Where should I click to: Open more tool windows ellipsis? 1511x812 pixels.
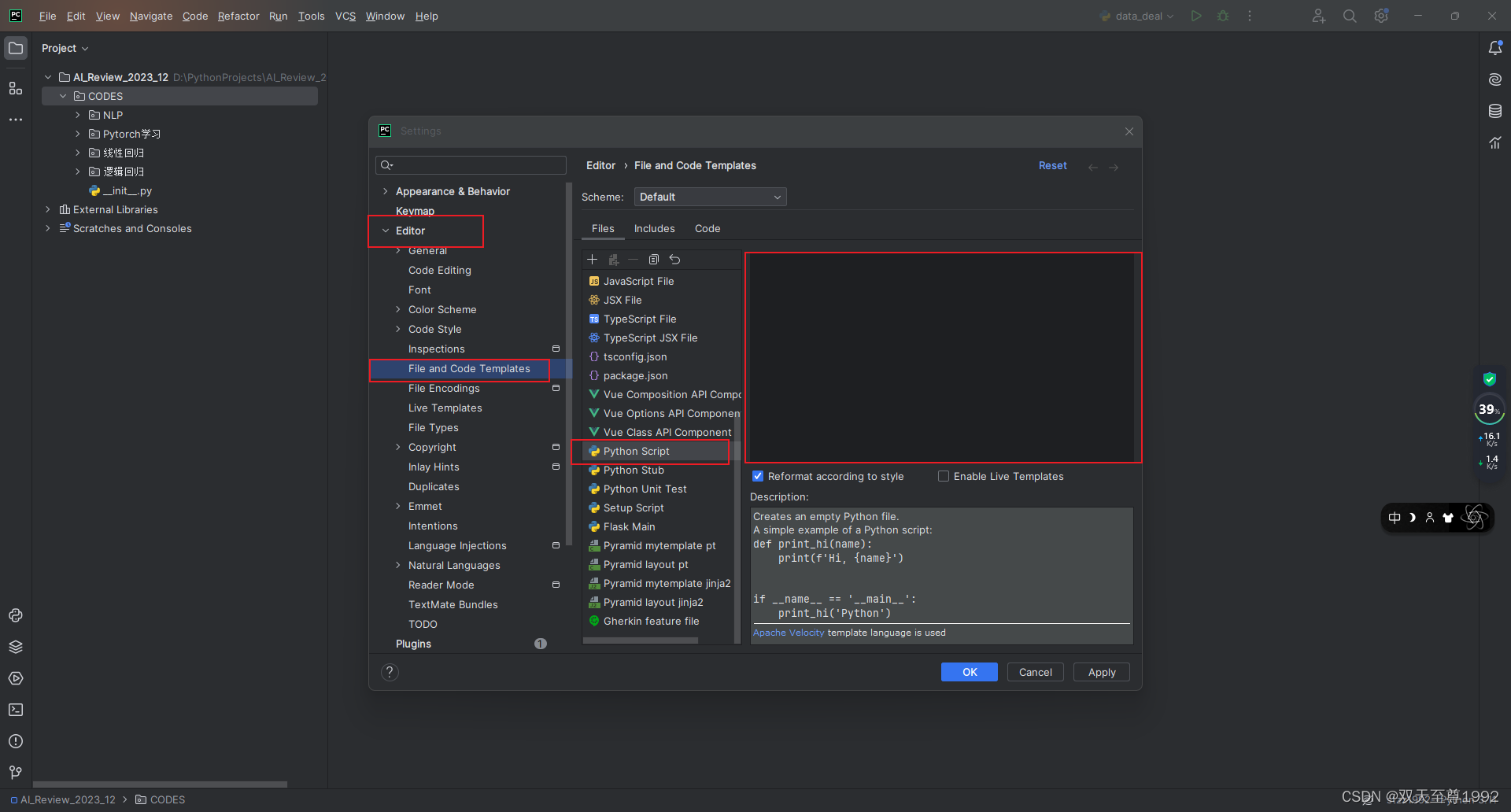coord(16,120)
